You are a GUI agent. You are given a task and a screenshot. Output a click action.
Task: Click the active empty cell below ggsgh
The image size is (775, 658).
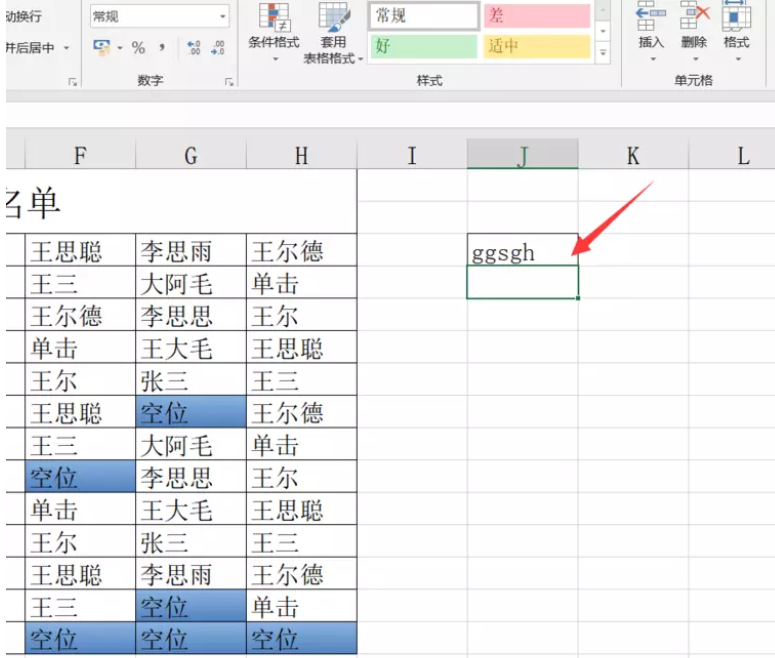pyautogui.click(x=522, y=282)
